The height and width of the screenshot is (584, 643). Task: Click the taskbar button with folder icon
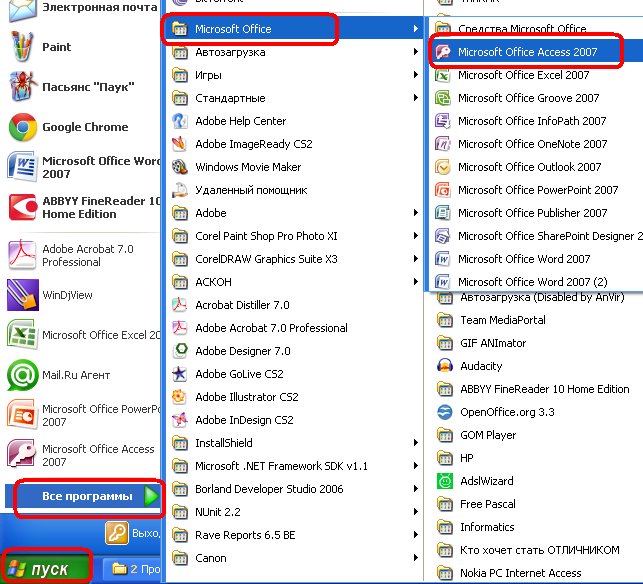131,569
